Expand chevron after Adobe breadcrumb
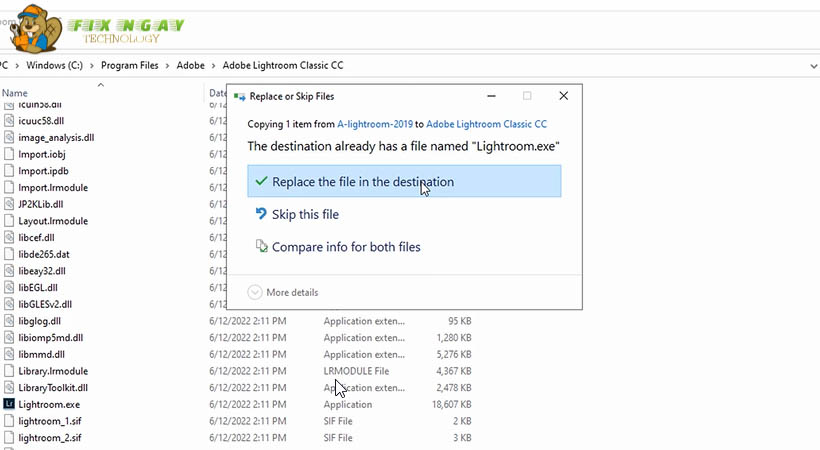The width and height of the screenshot is (820, 450). [x=213, y=66]
